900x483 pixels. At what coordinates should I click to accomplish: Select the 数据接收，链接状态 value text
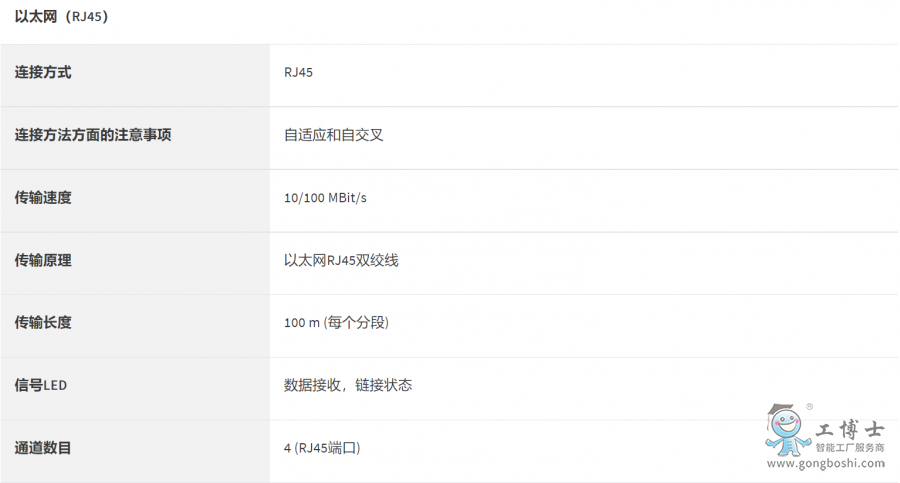[x=348, y=385]
